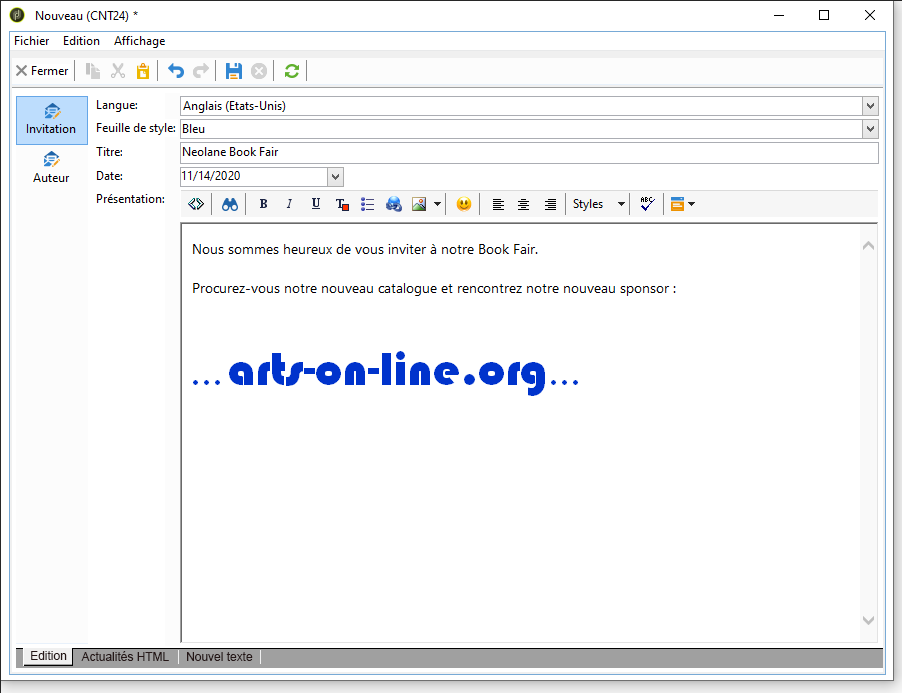Click the insert hyperlink globe icon
Screen dimensions: 902x693
(393, 204)
